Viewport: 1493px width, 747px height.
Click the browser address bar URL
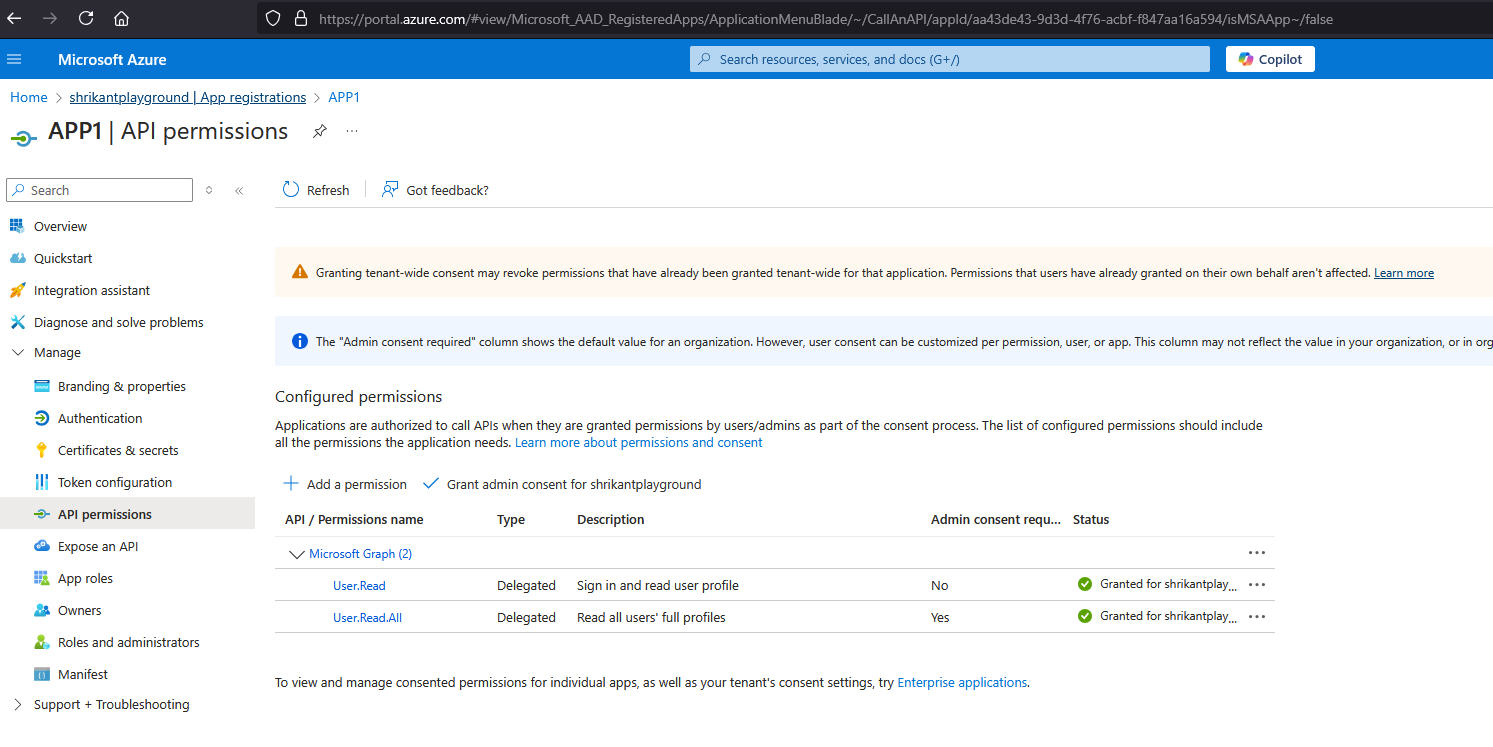(825, 19)
